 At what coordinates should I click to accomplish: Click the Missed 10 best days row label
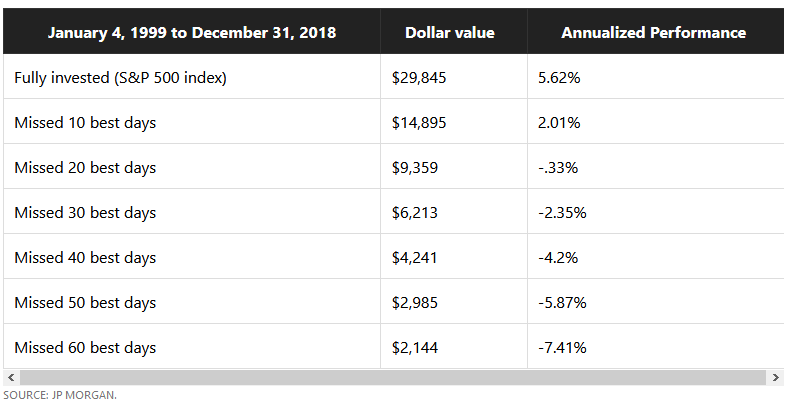coord(85,123)
